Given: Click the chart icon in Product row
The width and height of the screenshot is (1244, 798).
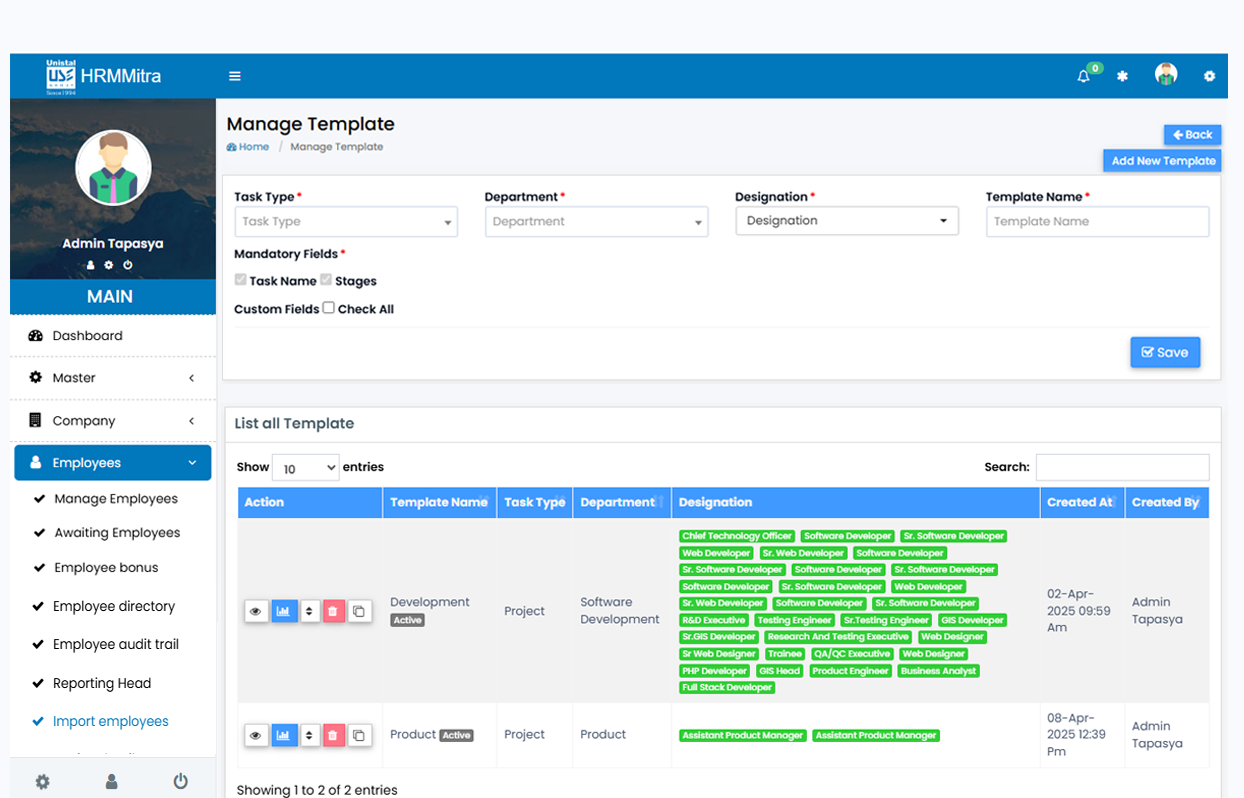Looking at the screenshot, I should point(284,735).
